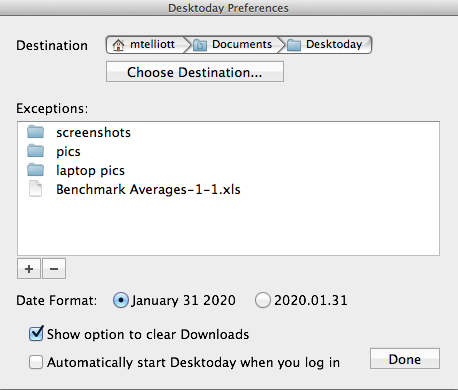Click the Documents folder icon in path
Screen dimensions: 458x390
tap(200, 45)
